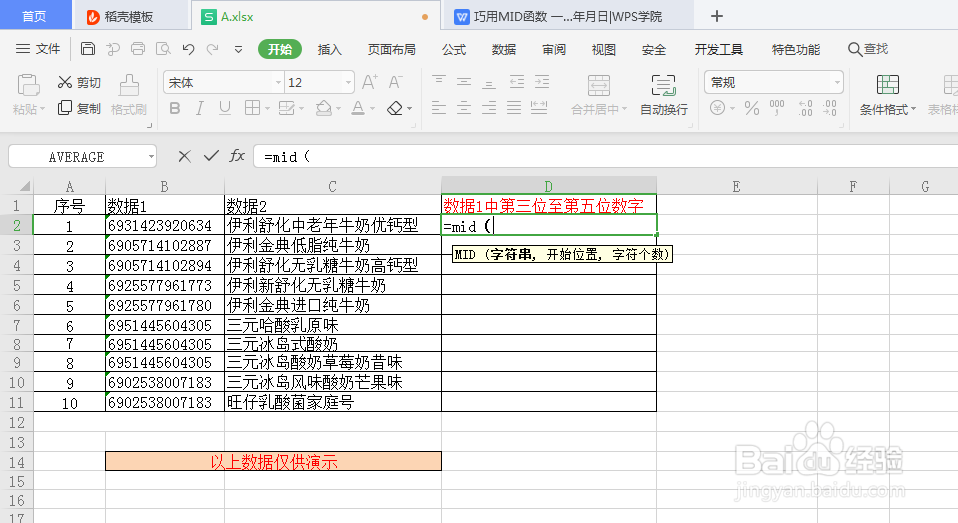Click the eraser Clear formatting icon
Image resolution: width=958 pixels, height=523 pixels.
point(395,109)
